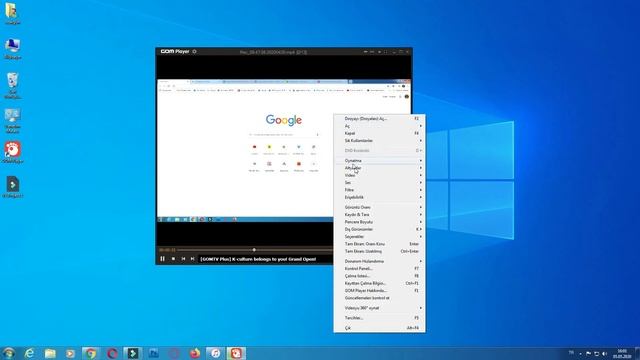
Task: Expand 'Seçenekler' submenu
Action: coord(380,237)
